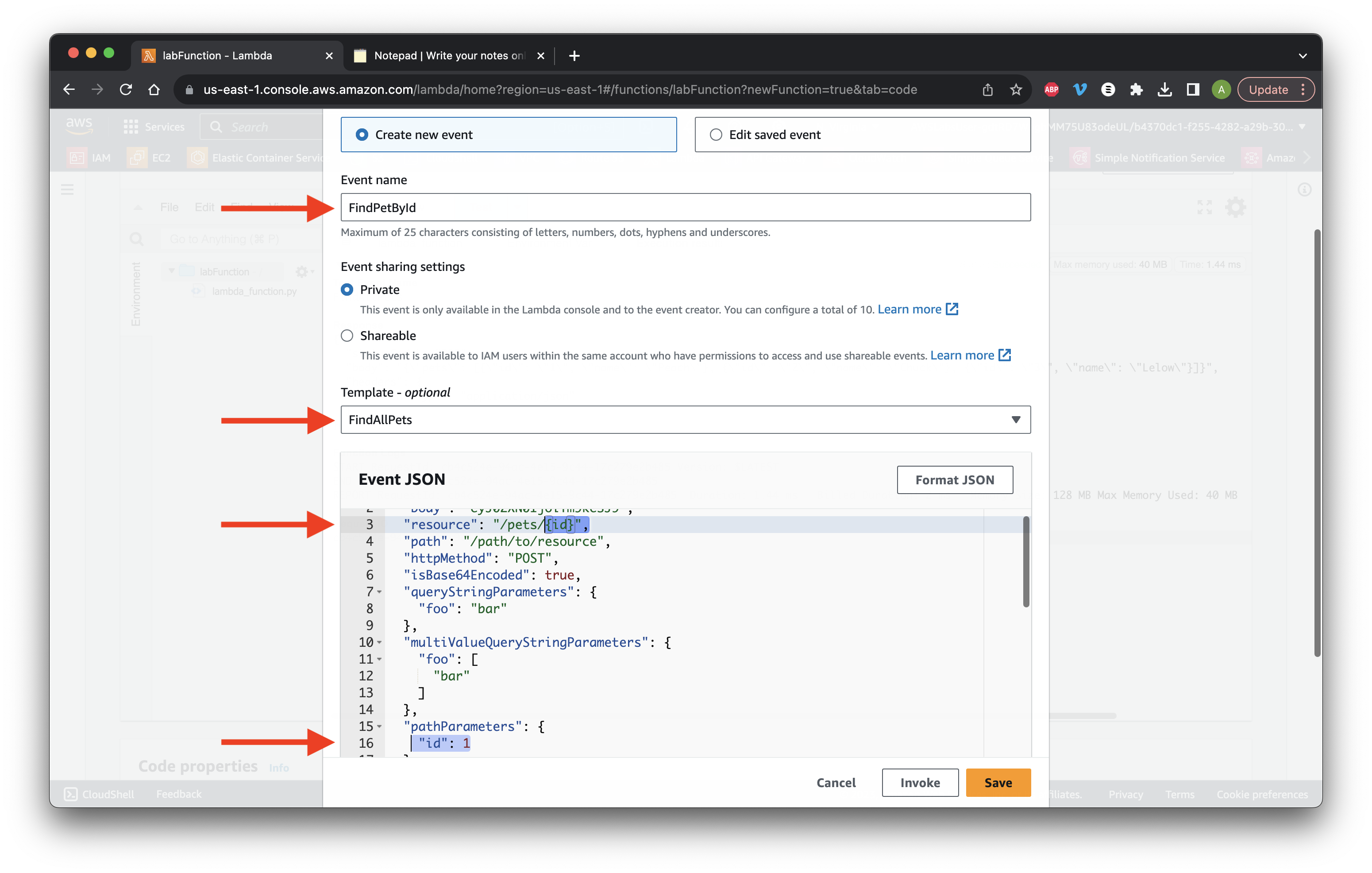Click the AWS logo in console header
The height and width of the screenshot is (873, 1372).
[x=79, y=126]
